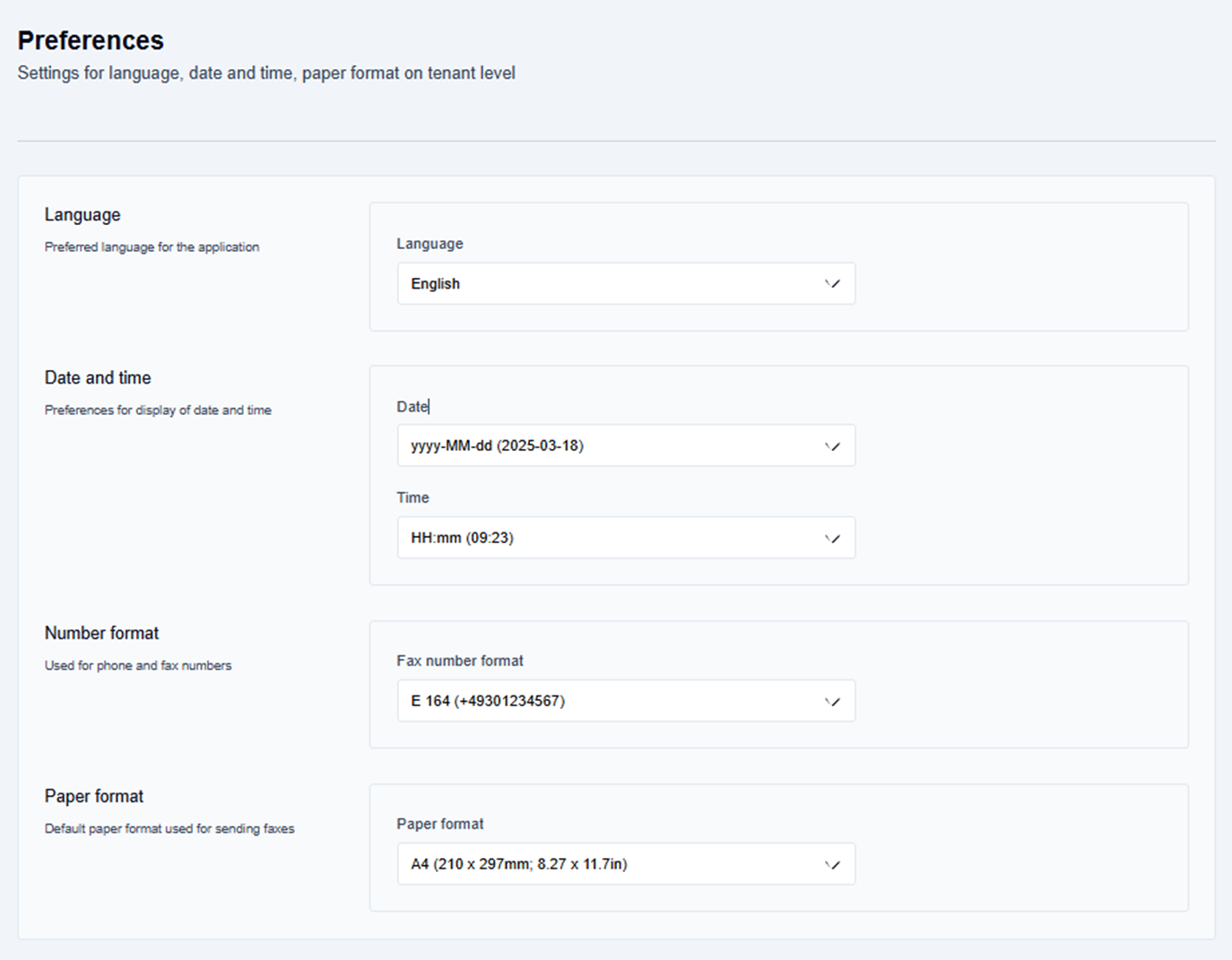Expand the Paper format A4 dropdown
This screenshot has width=1232, height=960.
[x=625, y=864]
